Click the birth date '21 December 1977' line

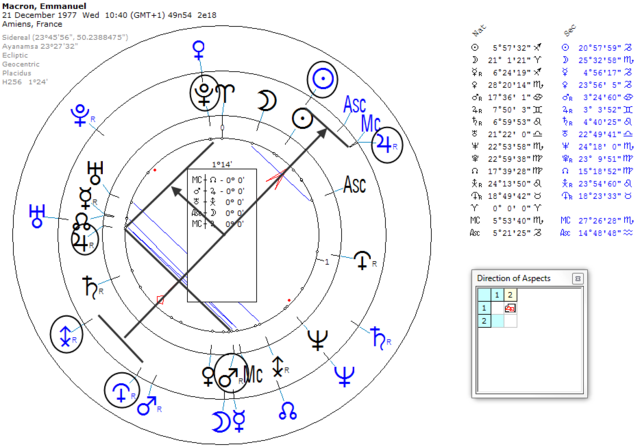tap(109, 15)
